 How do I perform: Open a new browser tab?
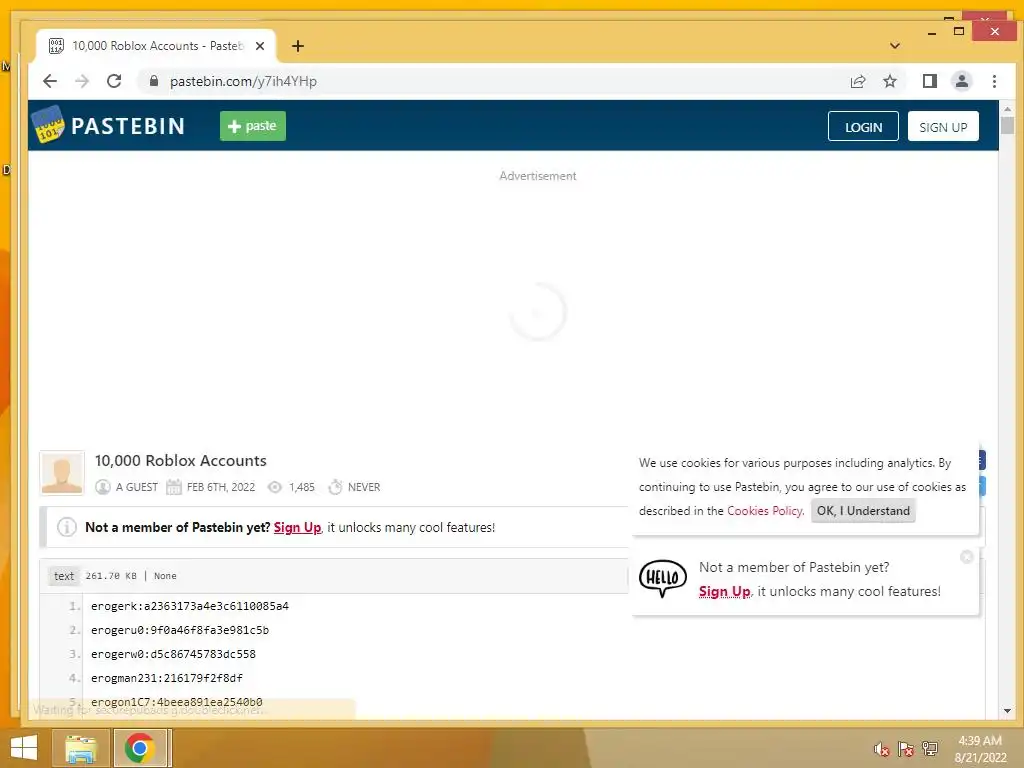tap(298, 46)
